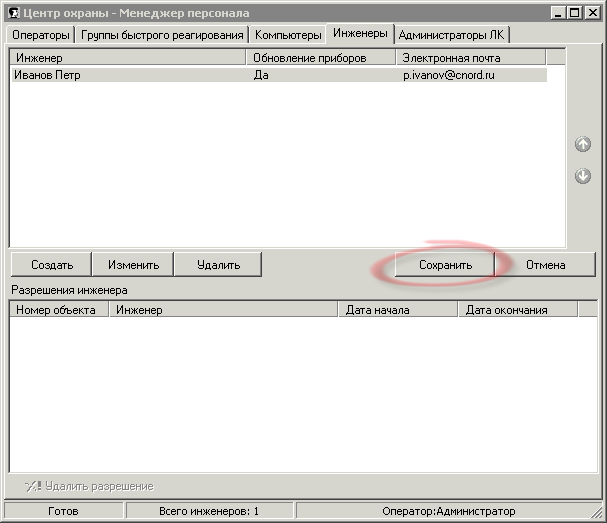Switch to the Операторы tab
Viewport: 607px width, 523px height.
[41, 35]
